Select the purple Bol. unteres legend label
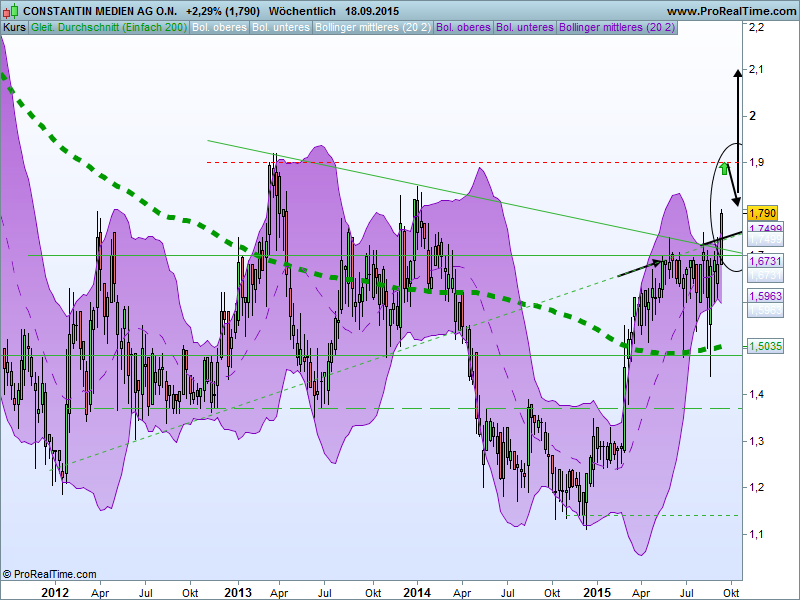 527,27
